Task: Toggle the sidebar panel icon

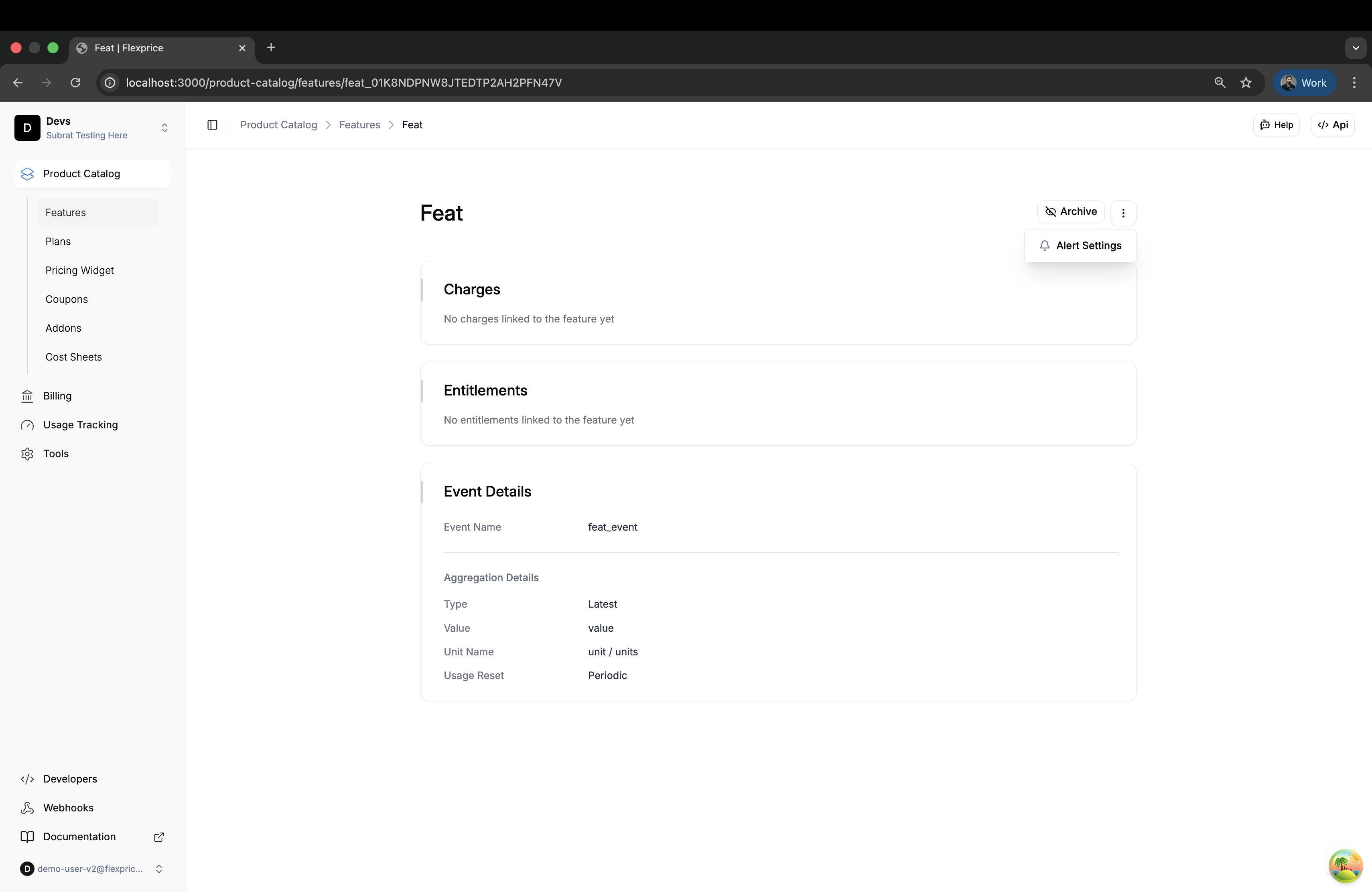Action: pyautogui.click(x=212, y=125)
